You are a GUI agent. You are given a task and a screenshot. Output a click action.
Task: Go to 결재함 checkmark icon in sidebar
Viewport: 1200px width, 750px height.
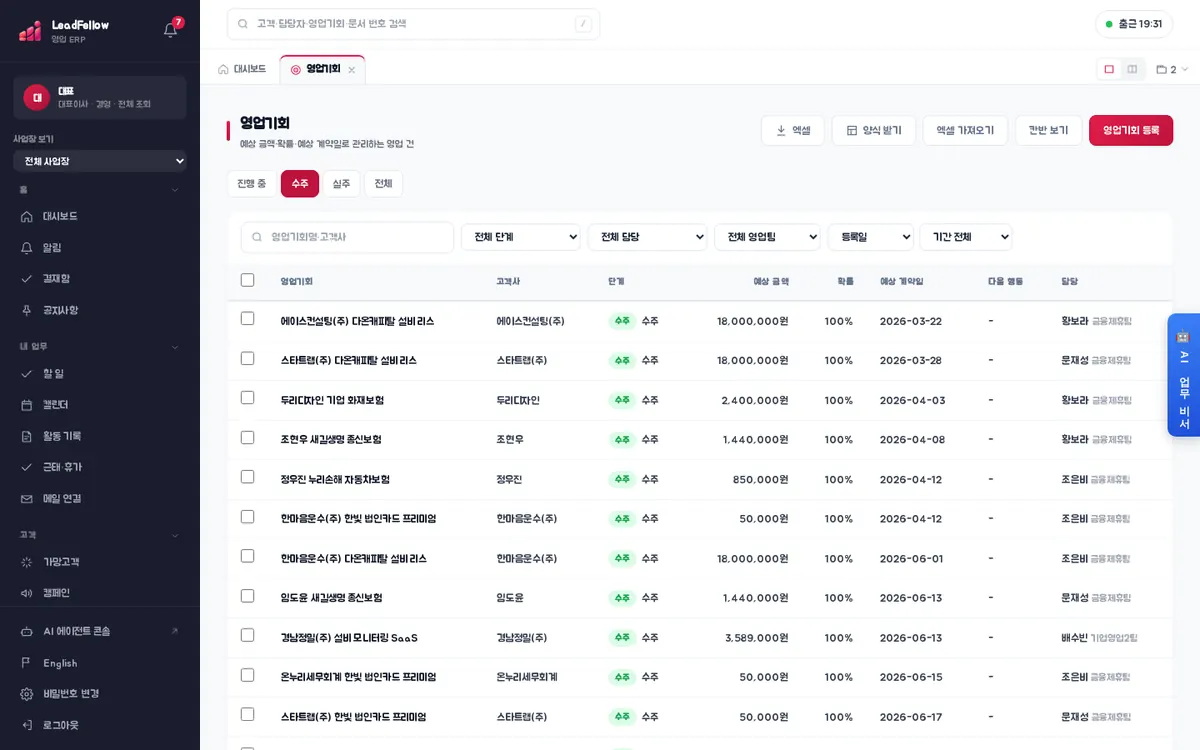click(27, 279)
